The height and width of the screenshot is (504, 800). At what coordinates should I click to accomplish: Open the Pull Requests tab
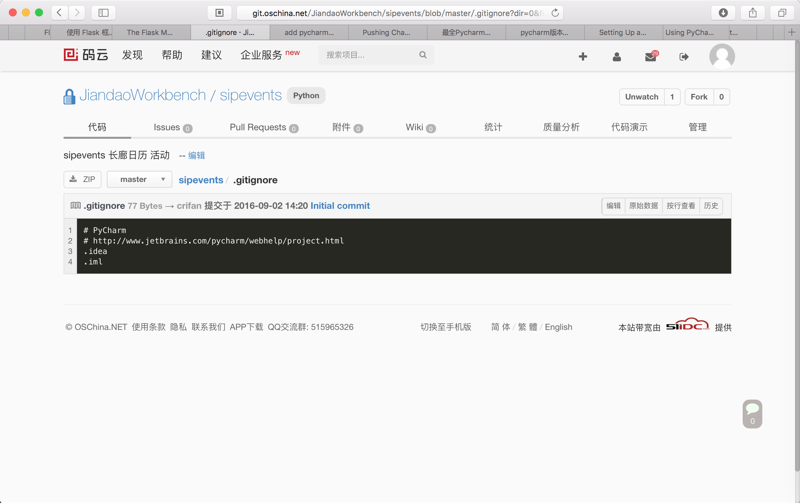click(264, 128)
